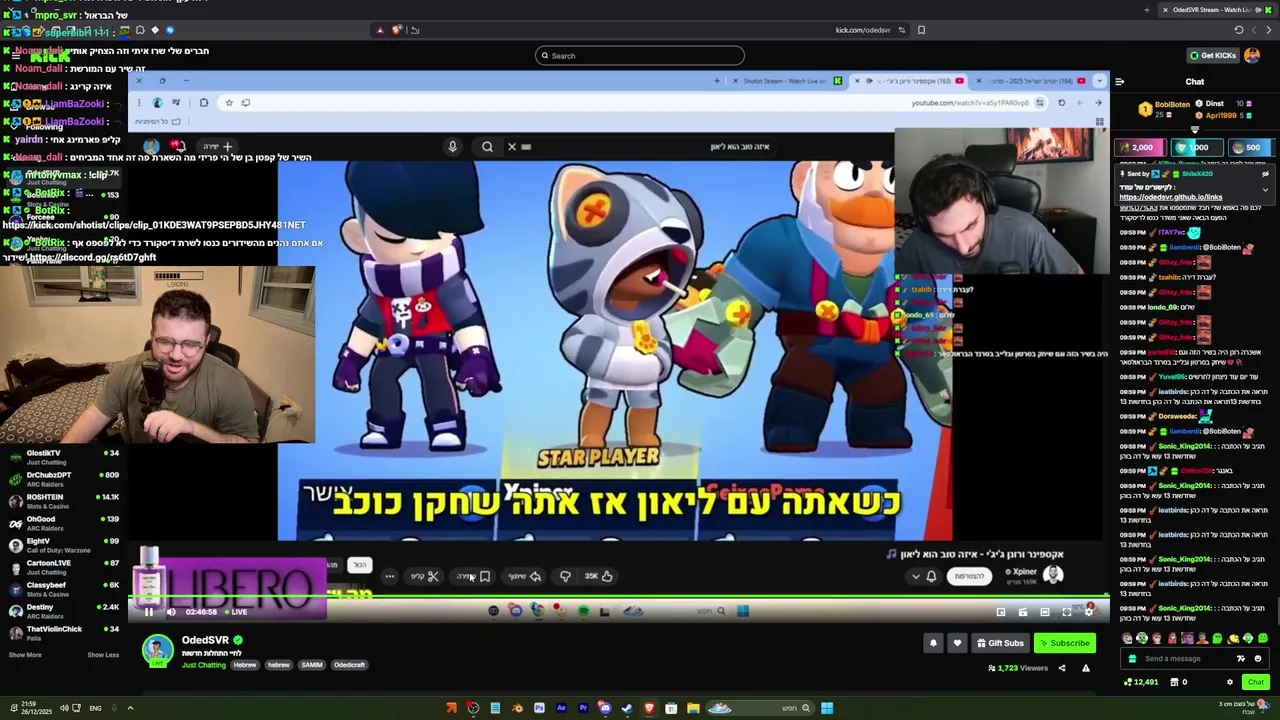Open tab search dropdown in streamed browser
The width and height of the screenshot is (1280, 720).
(1100, 81)
